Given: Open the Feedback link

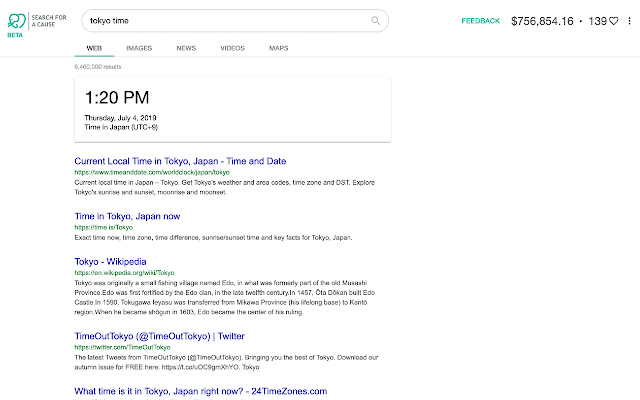Looking at the screenshot, I should [480, 20].
